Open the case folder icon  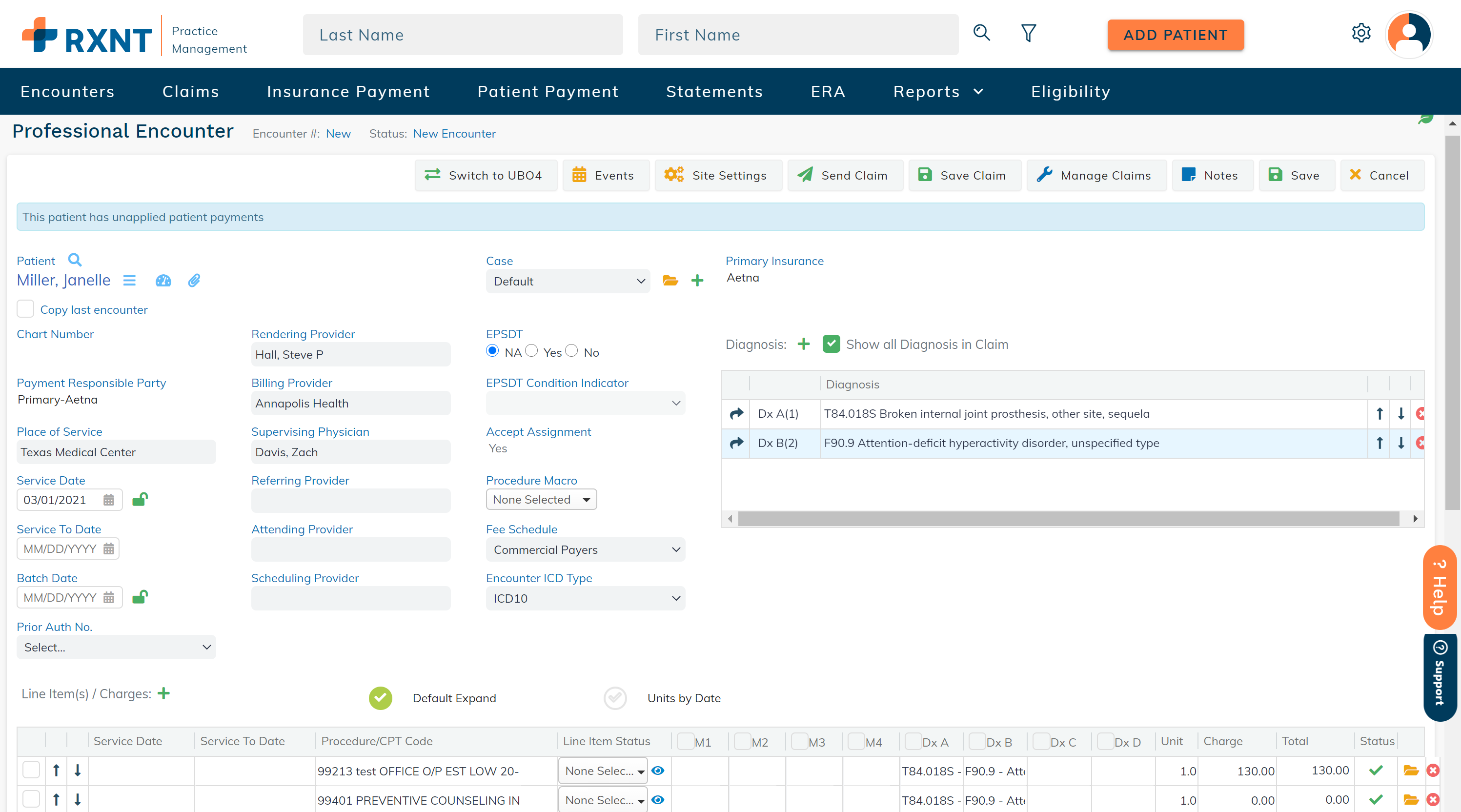[x=670, y=281]
